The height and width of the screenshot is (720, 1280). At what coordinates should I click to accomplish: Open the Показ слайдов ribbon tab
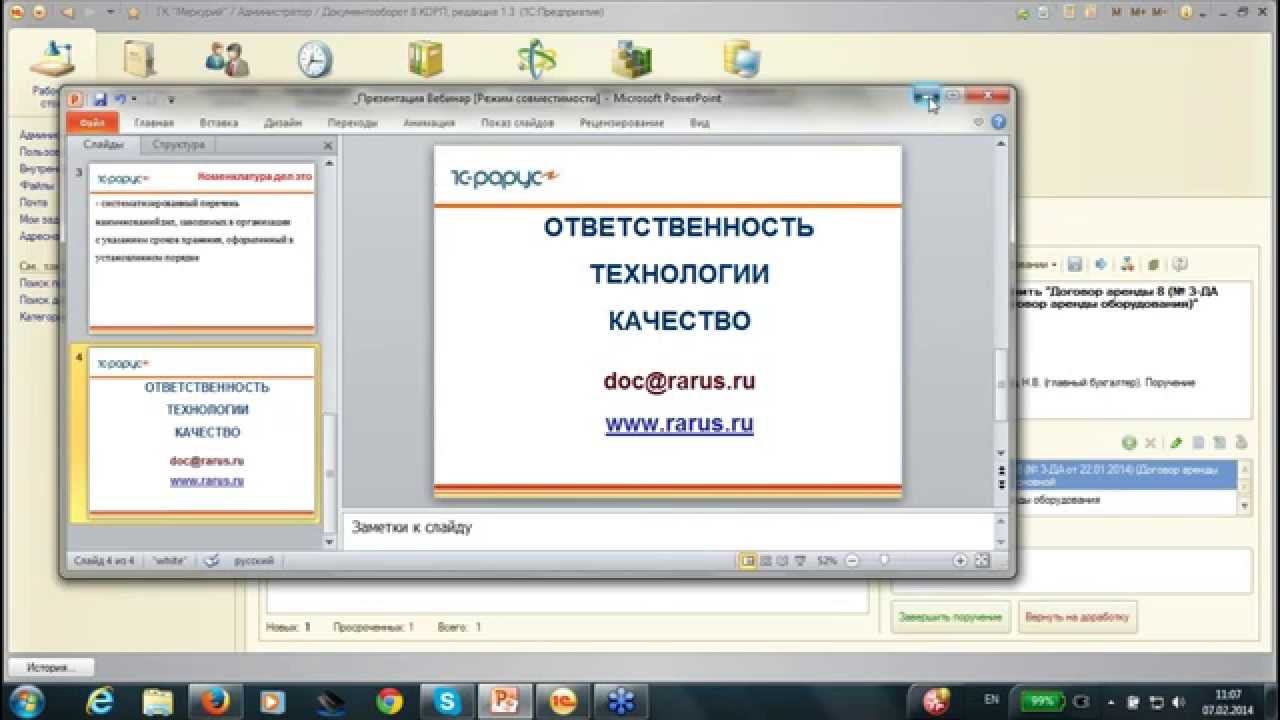coord(517,123)
